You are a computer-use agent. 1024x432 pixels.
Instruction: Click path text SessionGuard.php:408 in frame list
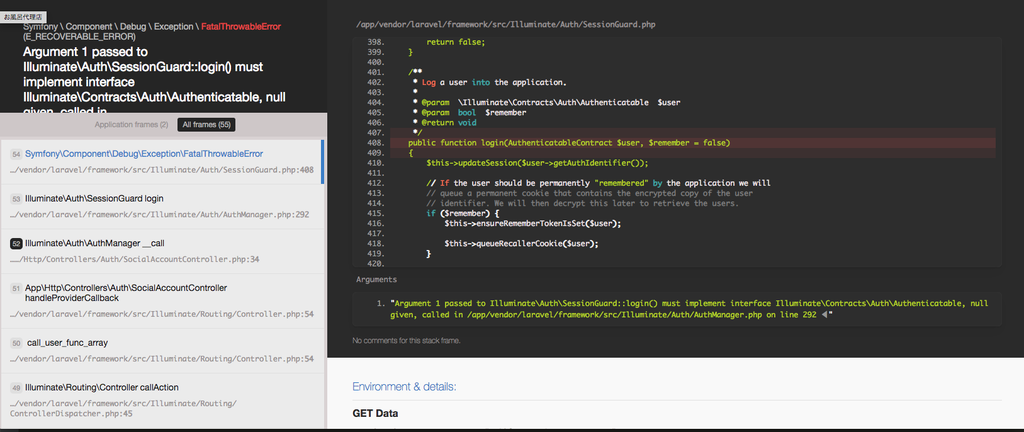(x=163, y=170)
